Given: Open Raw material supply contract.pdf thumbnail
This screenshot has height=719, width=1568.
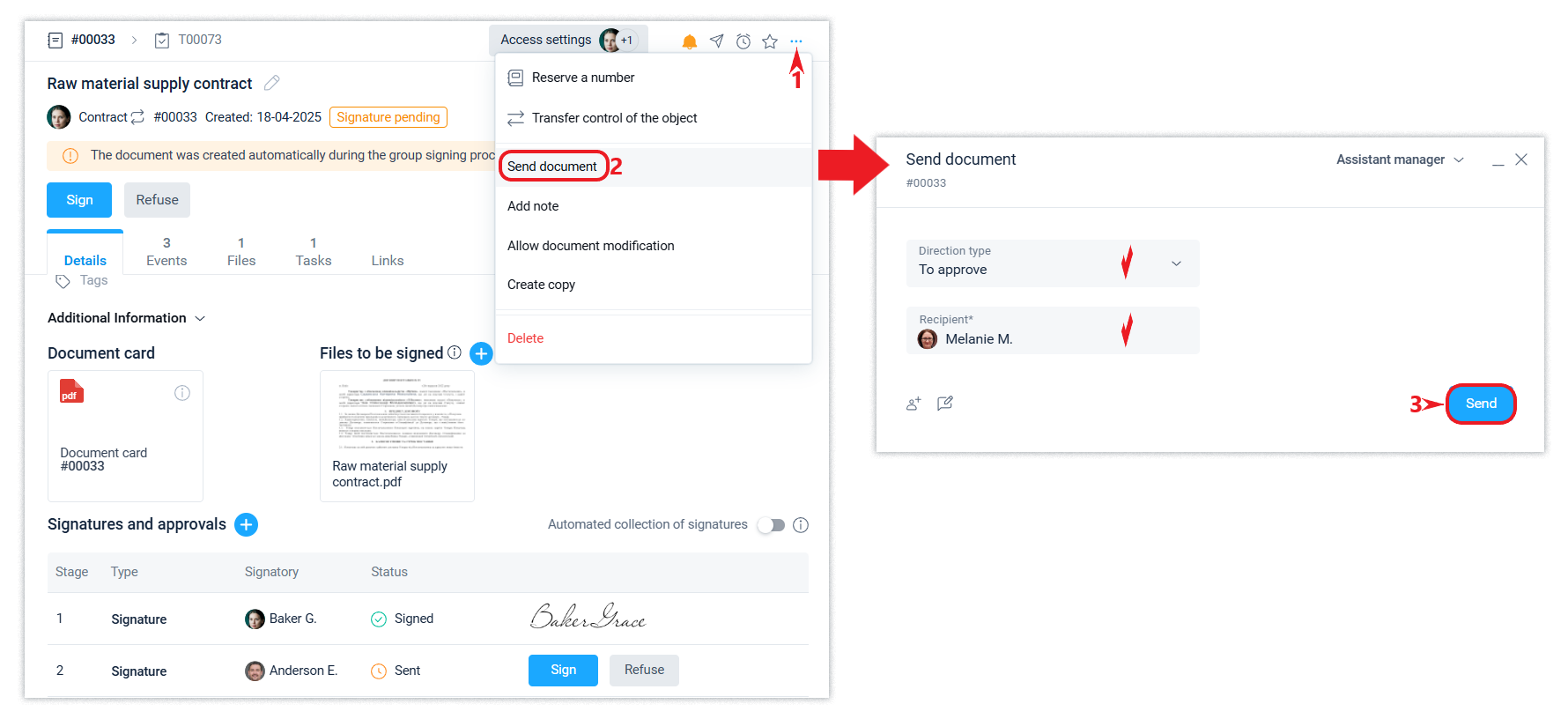Looking at the screenshot, I should [x=397, y=436].
